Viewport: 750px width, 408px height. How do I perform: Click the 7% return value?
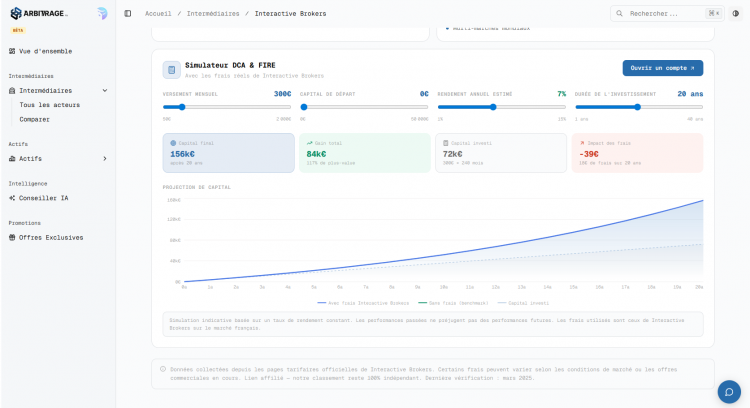pos(562,94)
